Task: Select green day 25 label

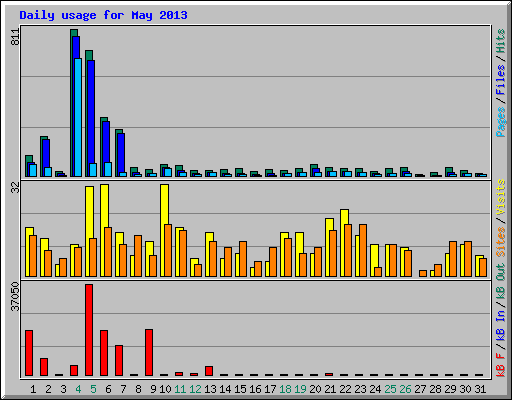Action: [390, 389]
